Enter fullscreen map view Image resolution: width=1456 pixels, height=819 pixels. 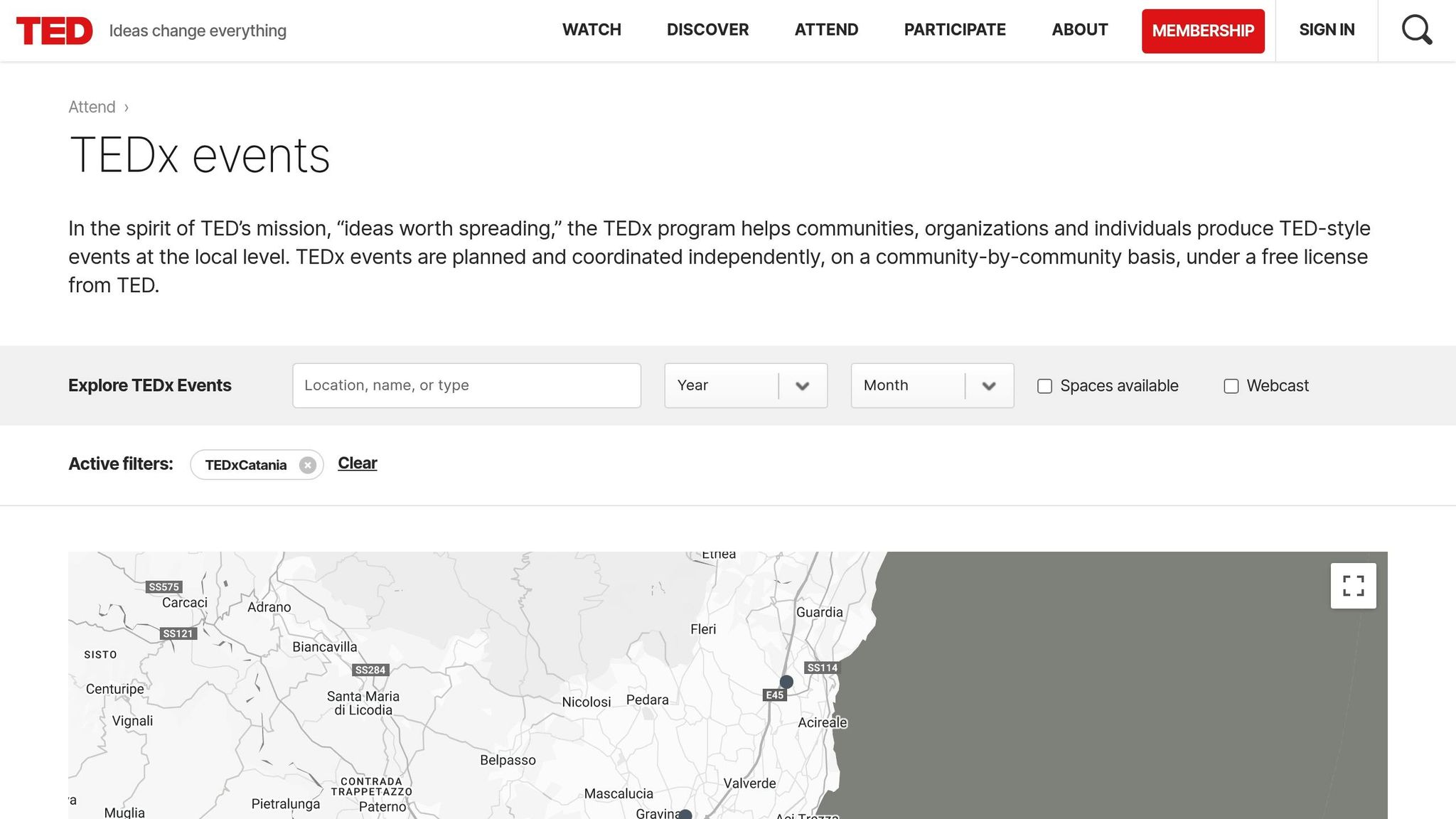(x=1353, y=586)
